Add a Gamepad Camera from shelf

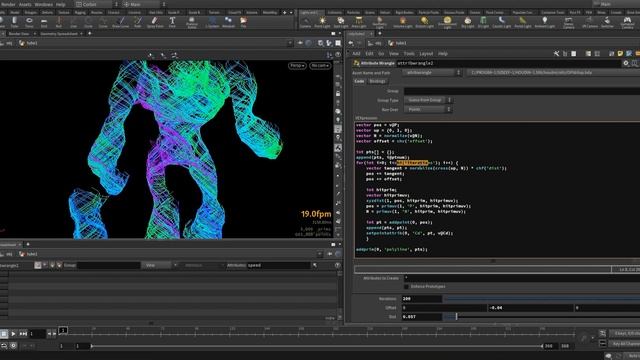(x=627, y=22)
